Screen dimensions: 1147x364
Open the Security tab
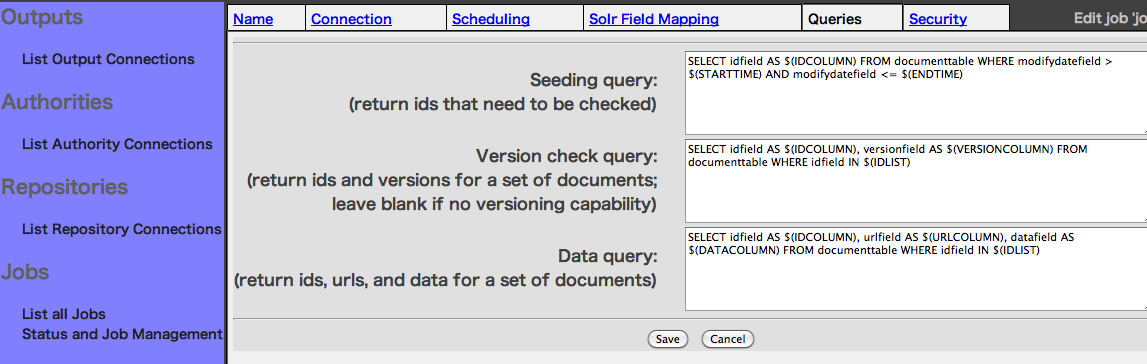938,19
